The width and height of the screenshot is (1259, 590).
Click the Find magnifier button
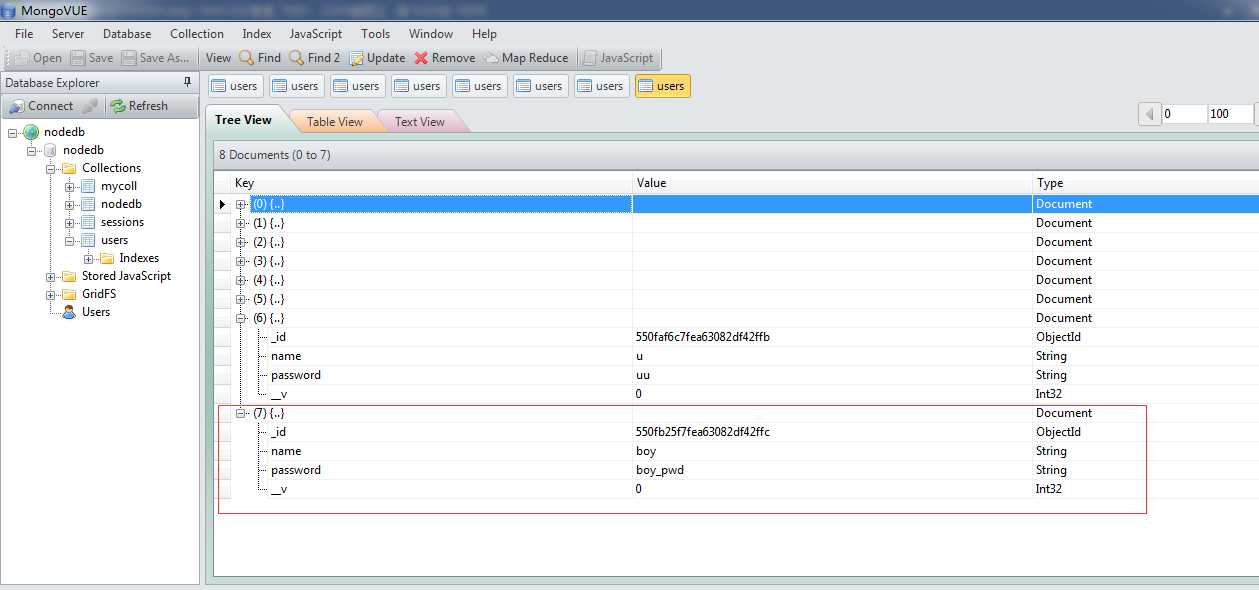260,58
